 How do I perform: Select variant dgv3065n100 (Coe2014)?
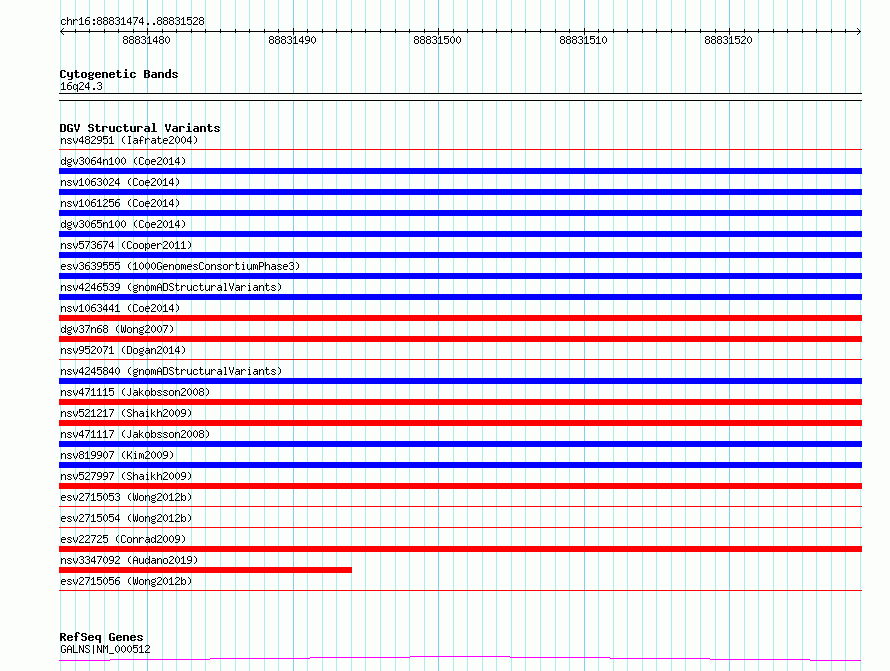(x=123, y=224)
